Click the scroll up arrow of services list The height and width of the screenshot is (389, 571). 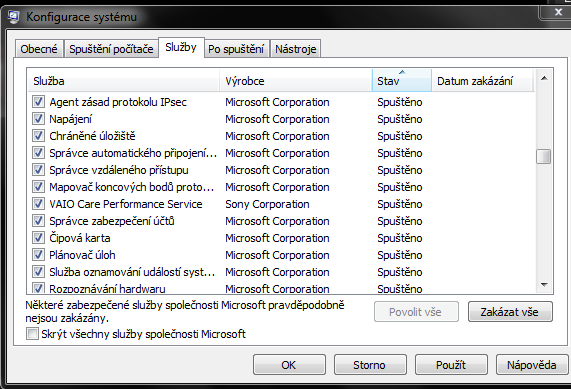[544, 78]
